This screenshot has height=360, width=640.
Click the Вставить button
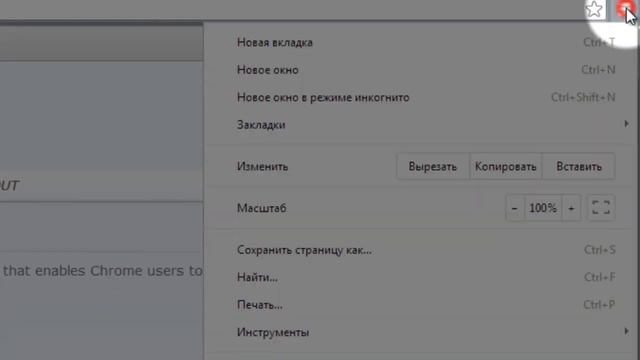(x=579, y=167)
